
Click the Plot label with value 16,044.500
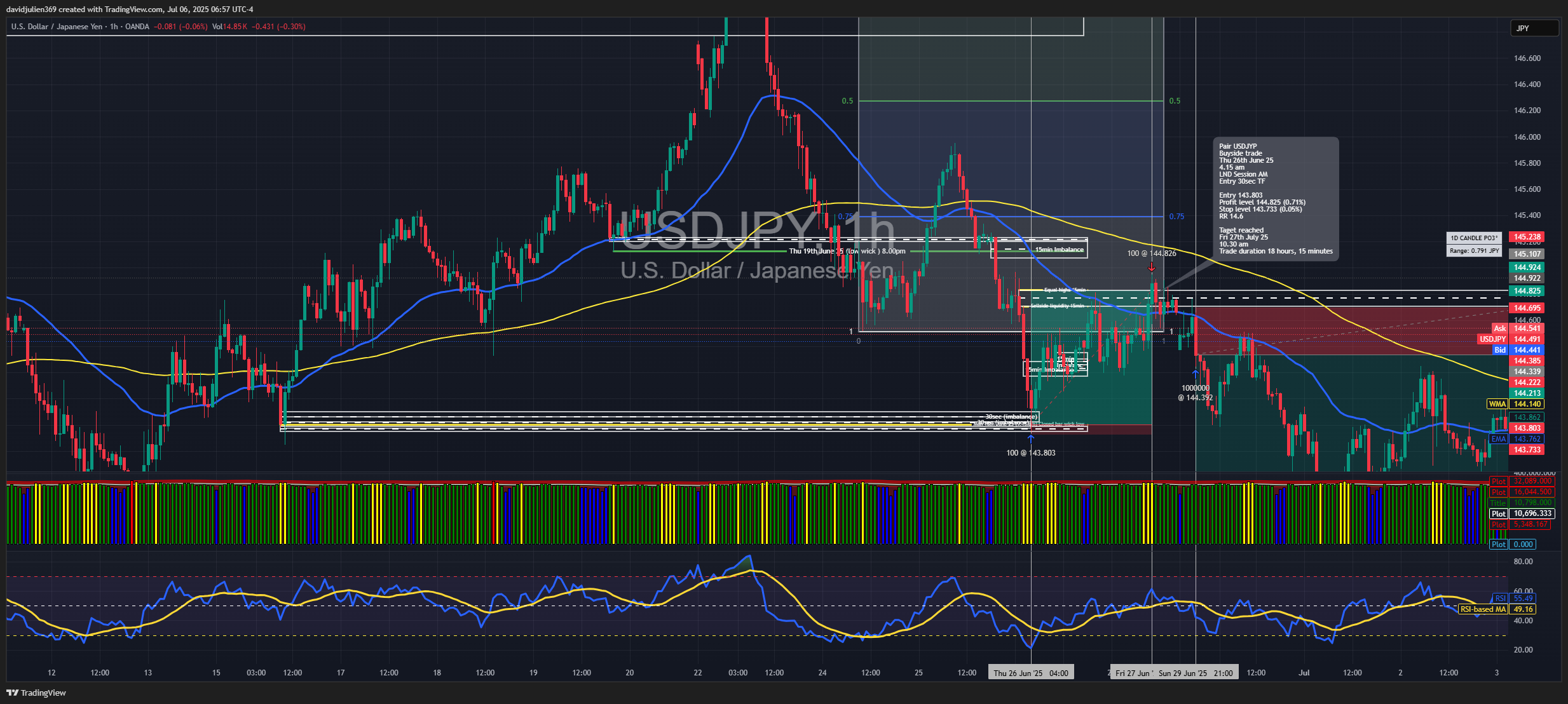click(x=1499, y=492)
